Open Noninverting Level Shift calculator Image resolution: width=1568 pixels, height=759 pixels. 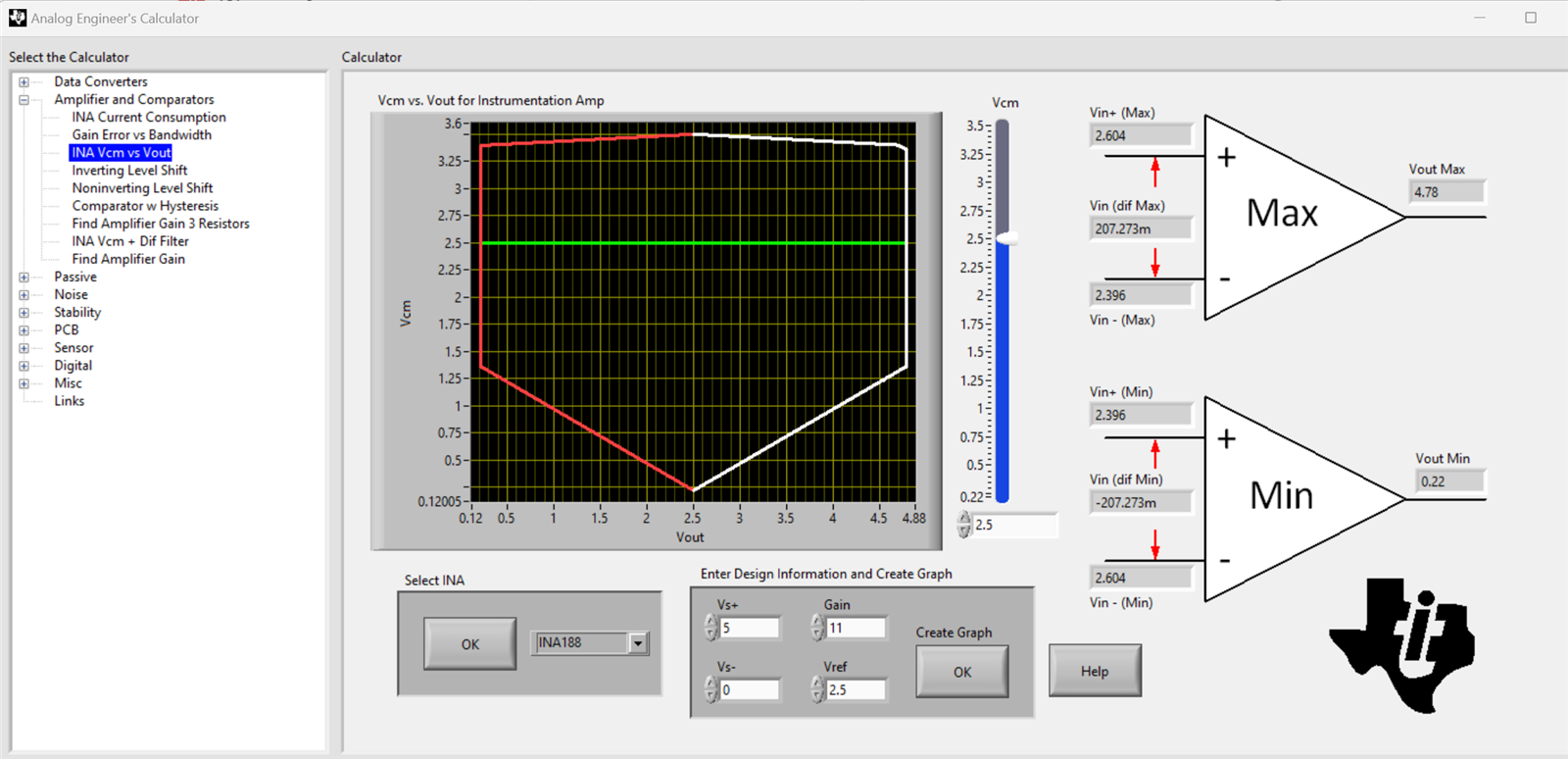pyautogui.click(x=142, y=188)
